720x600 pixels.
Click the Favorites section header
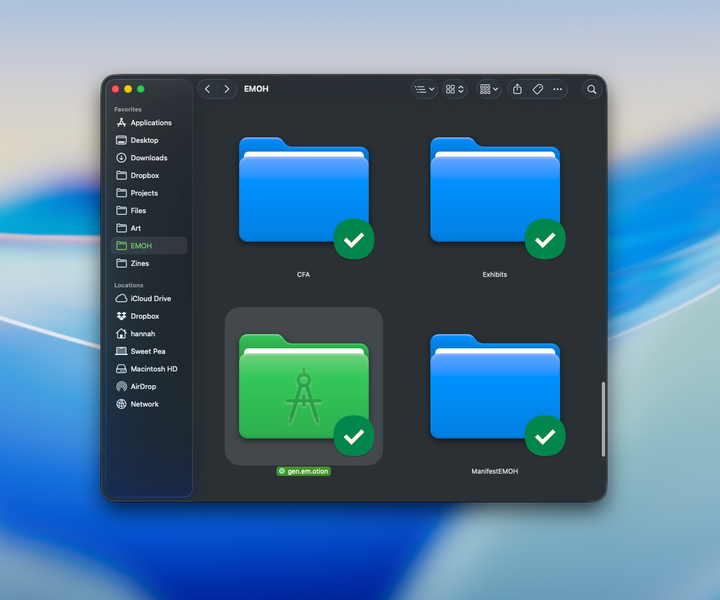128,109
